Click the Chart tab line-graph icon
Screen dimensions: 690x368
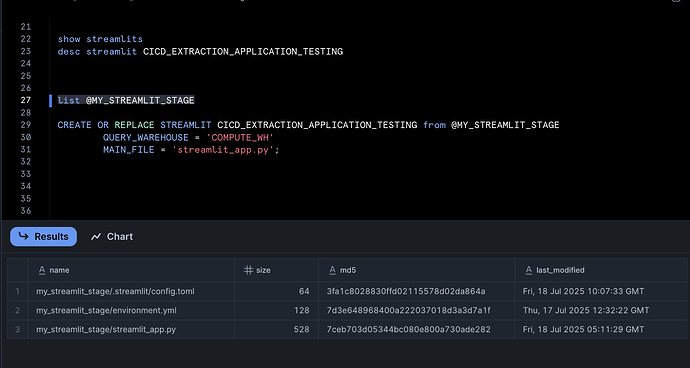[x=95, y=237]
